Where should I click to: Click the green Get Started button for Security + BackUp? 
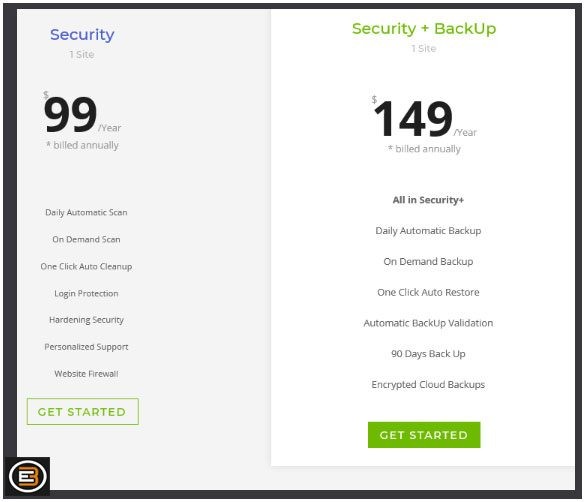coord(424,435)
